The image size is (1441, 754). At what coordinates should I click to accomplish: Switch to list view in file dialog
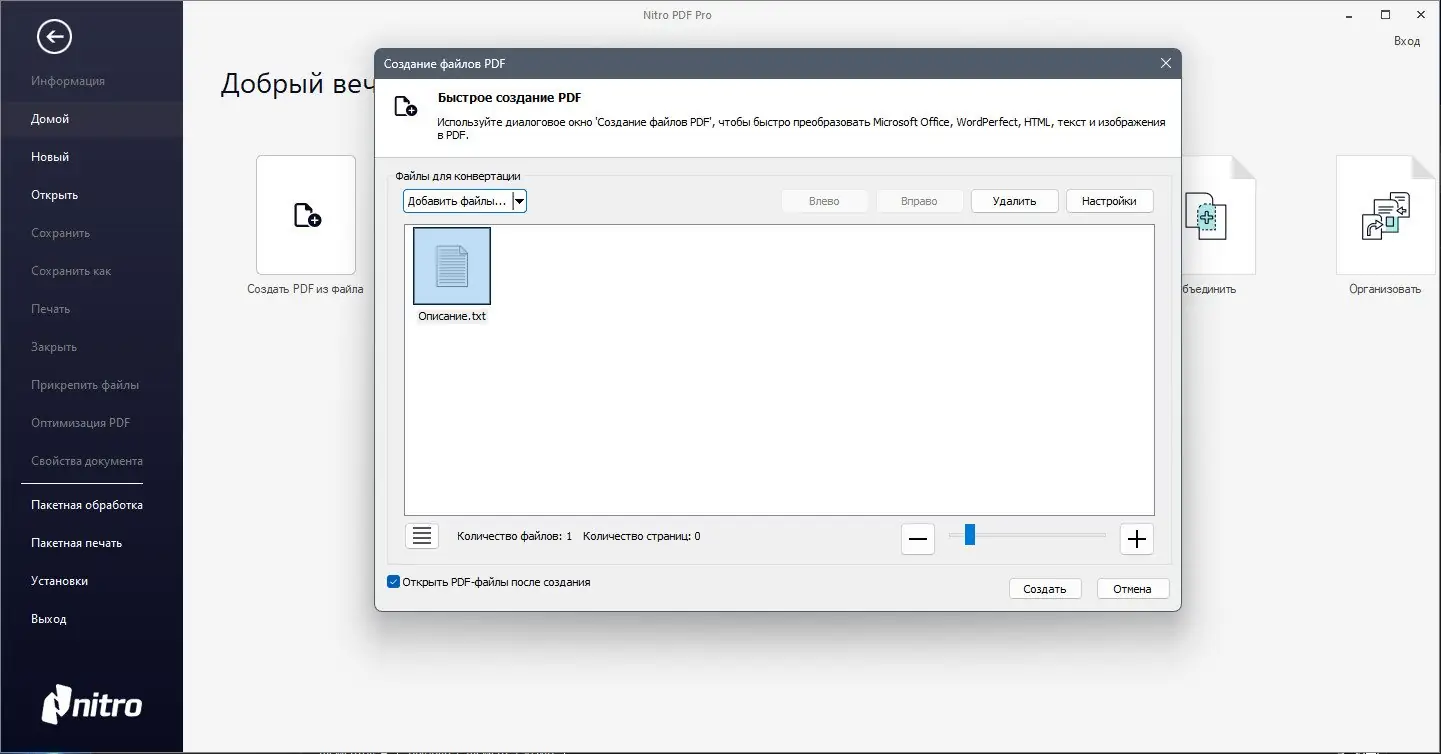coord(423,536)
